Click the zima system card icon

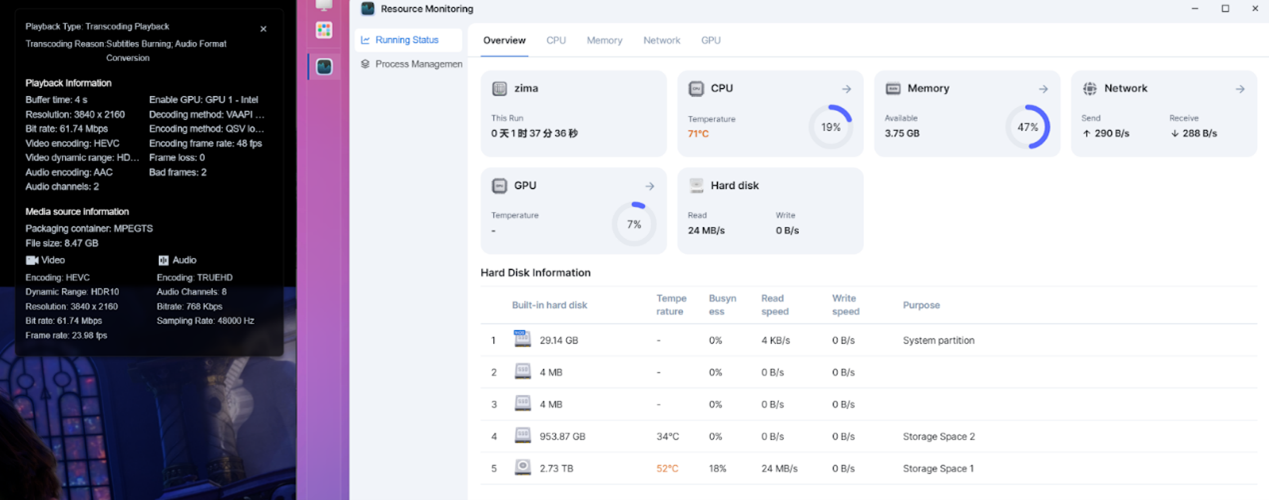(x=499, y=89)
